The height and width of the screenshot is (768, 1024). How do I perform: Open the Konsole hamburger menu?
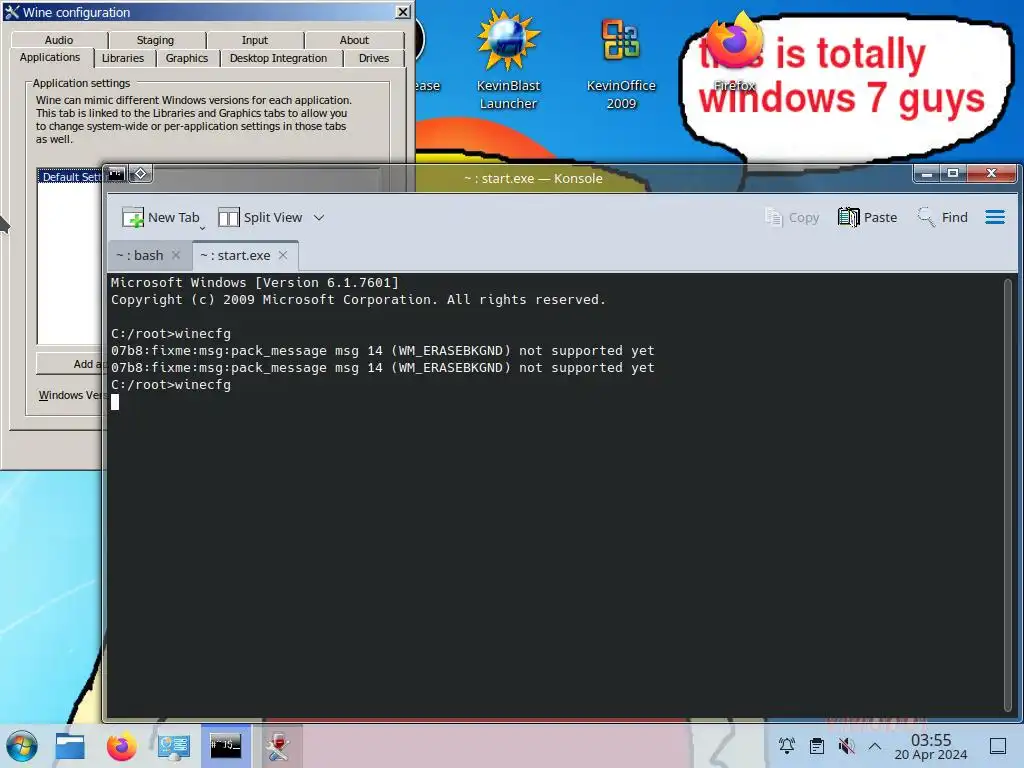point(995,217)
